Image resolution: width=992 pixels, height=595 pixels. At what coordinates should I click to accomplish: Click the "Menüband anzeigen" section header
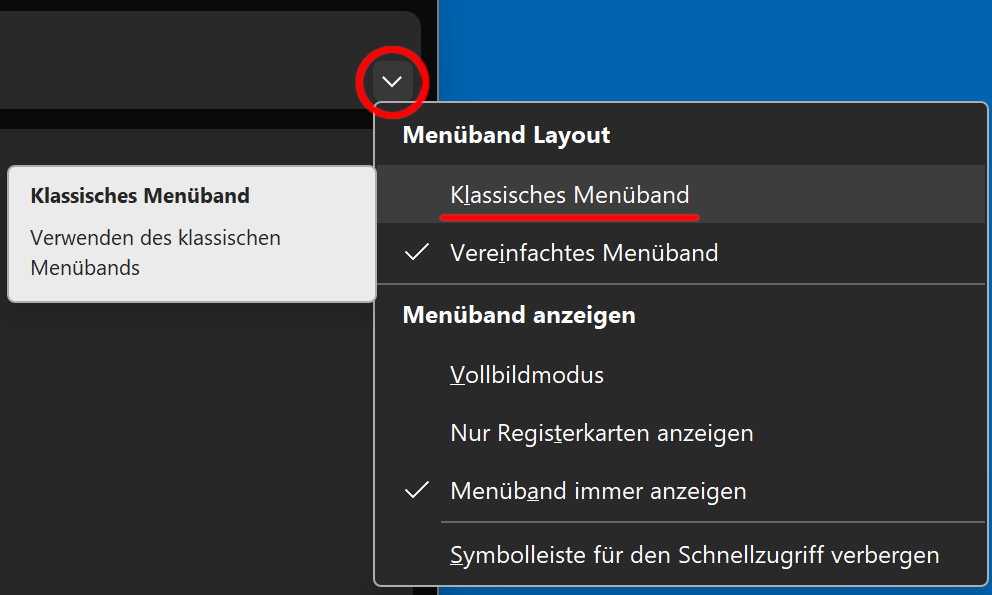(x=518, y=315)
